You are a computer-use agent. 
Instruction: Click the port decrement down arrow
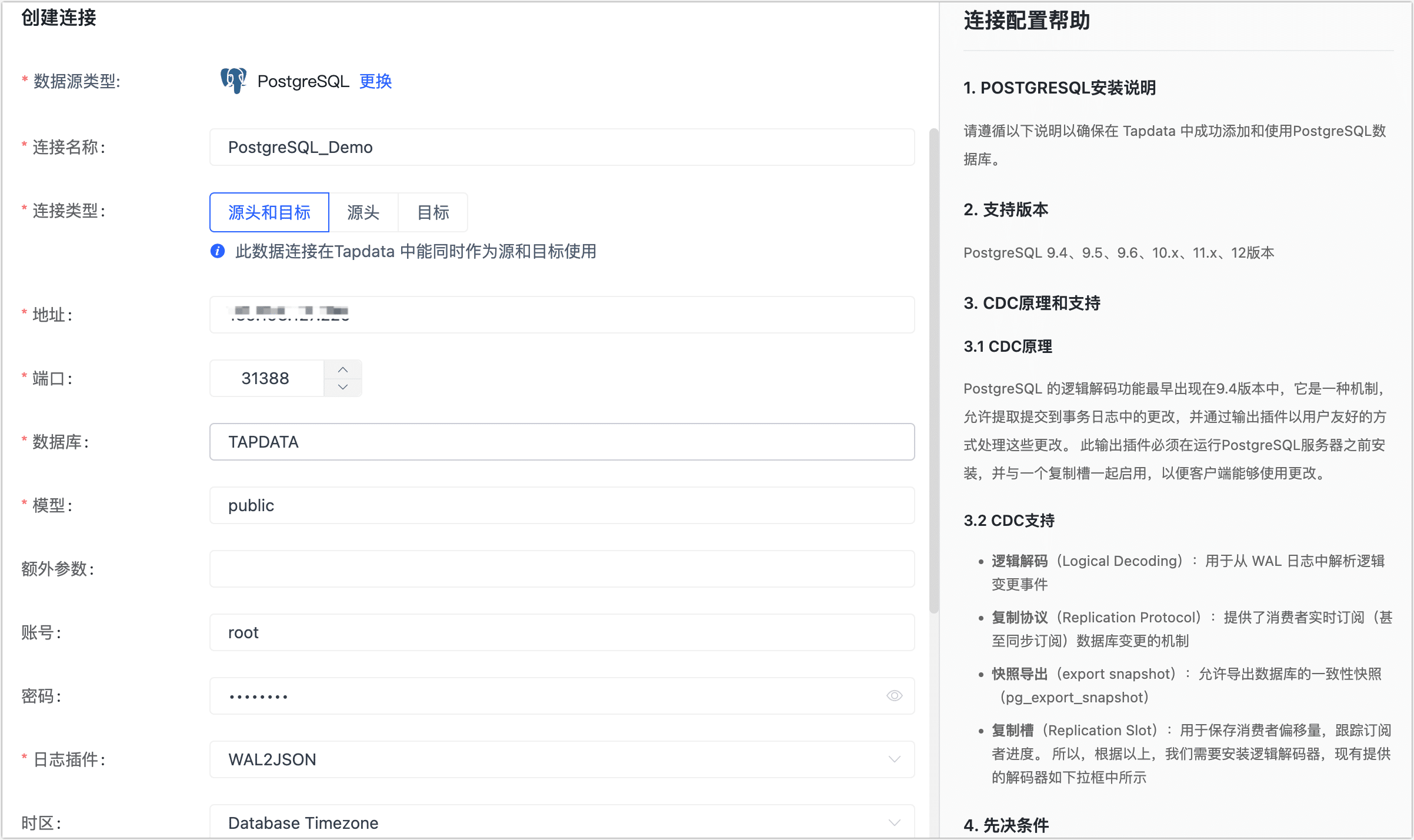(x=343, y=387)
